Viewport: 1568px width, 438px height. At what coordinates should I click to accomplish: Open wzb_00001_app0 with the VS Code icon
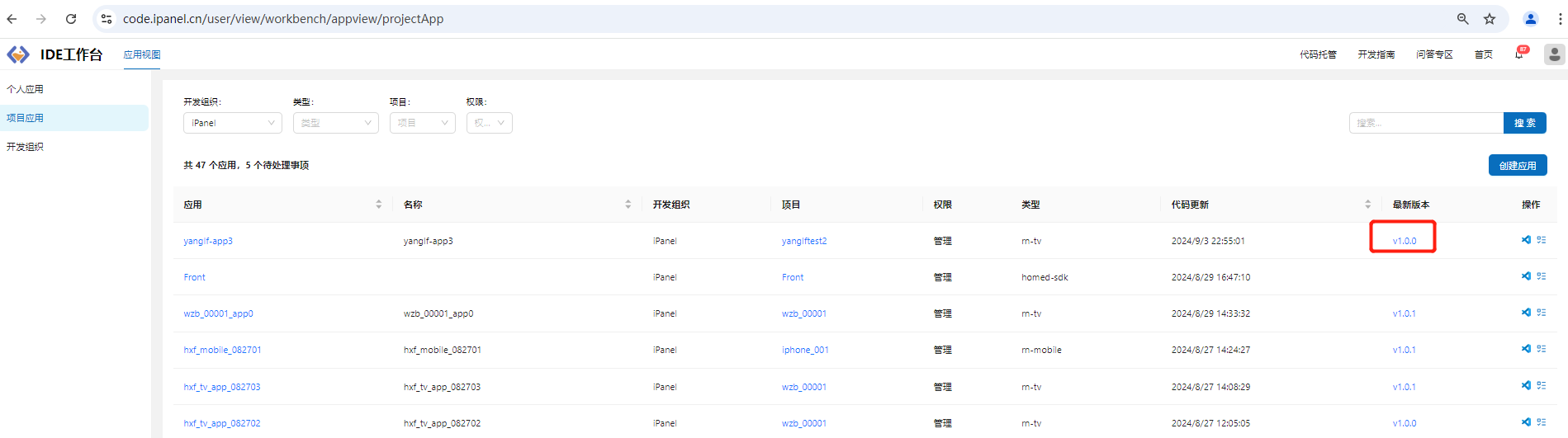click(x=1526, y=313)
